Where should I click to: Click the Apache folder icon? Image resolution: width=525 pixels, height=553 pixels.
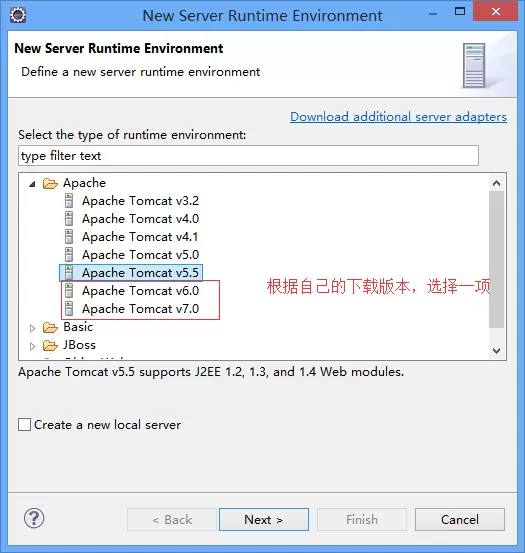point(50,183)
